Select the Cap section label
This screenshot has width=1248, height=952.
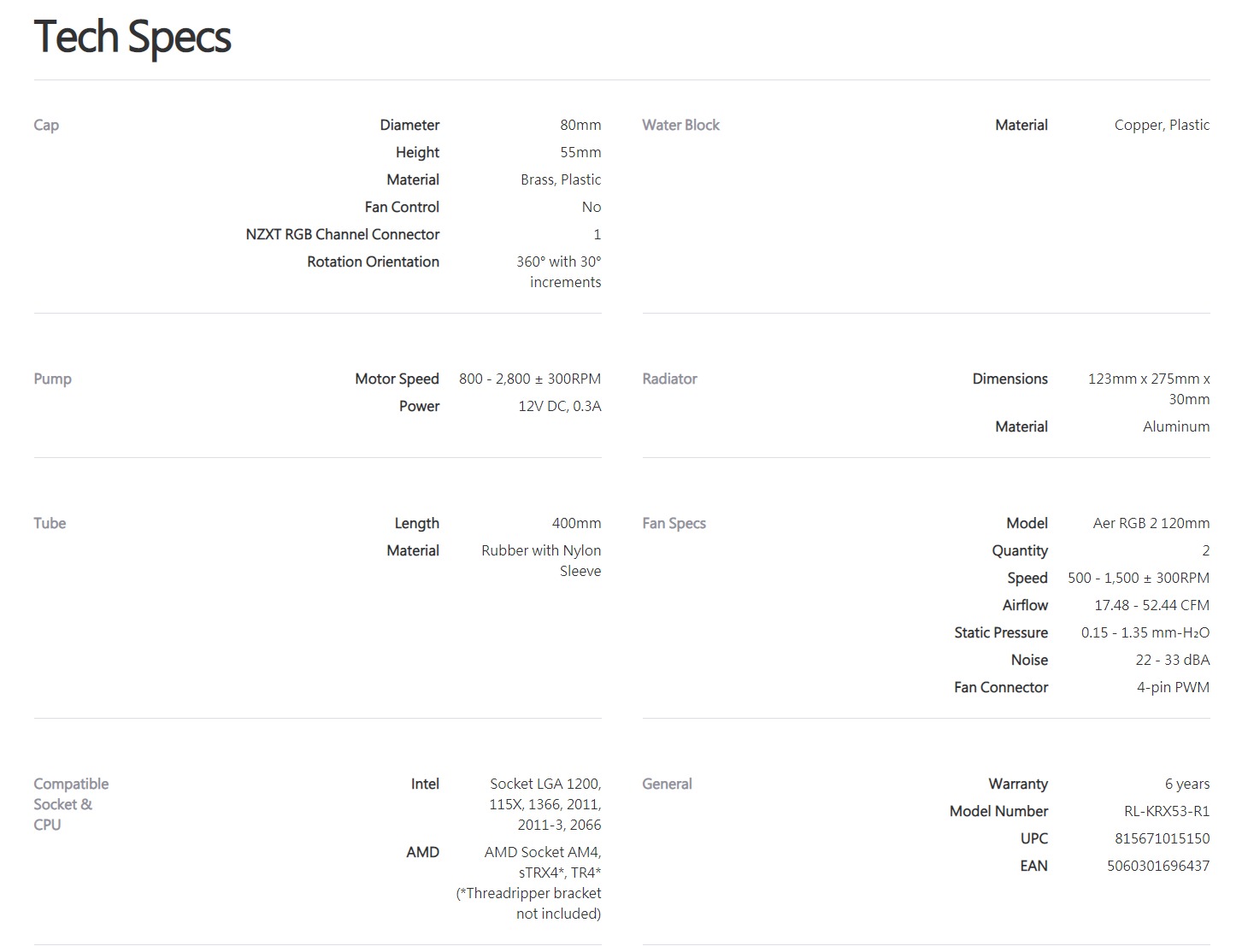coord(46,125)
